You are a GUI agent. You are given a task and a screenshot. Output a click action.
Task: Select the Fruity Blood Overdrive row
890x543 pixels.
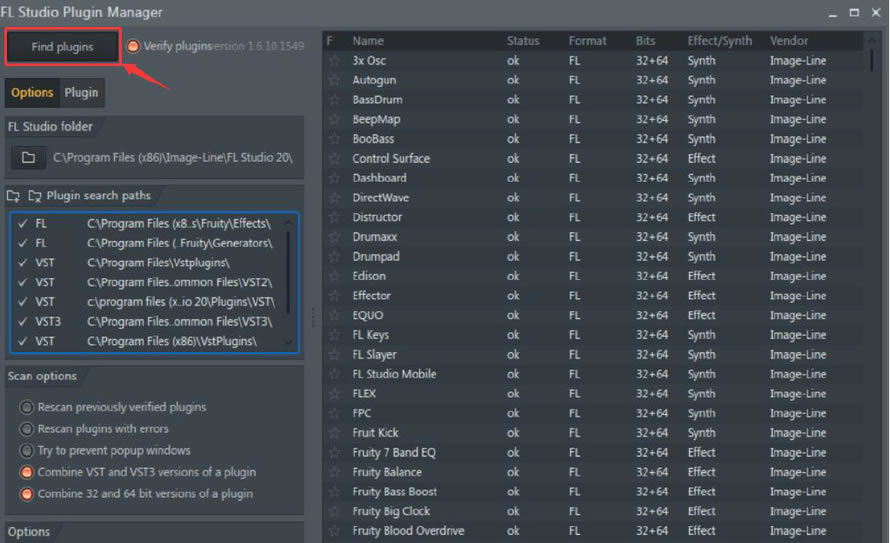click(x=408, y=531)
